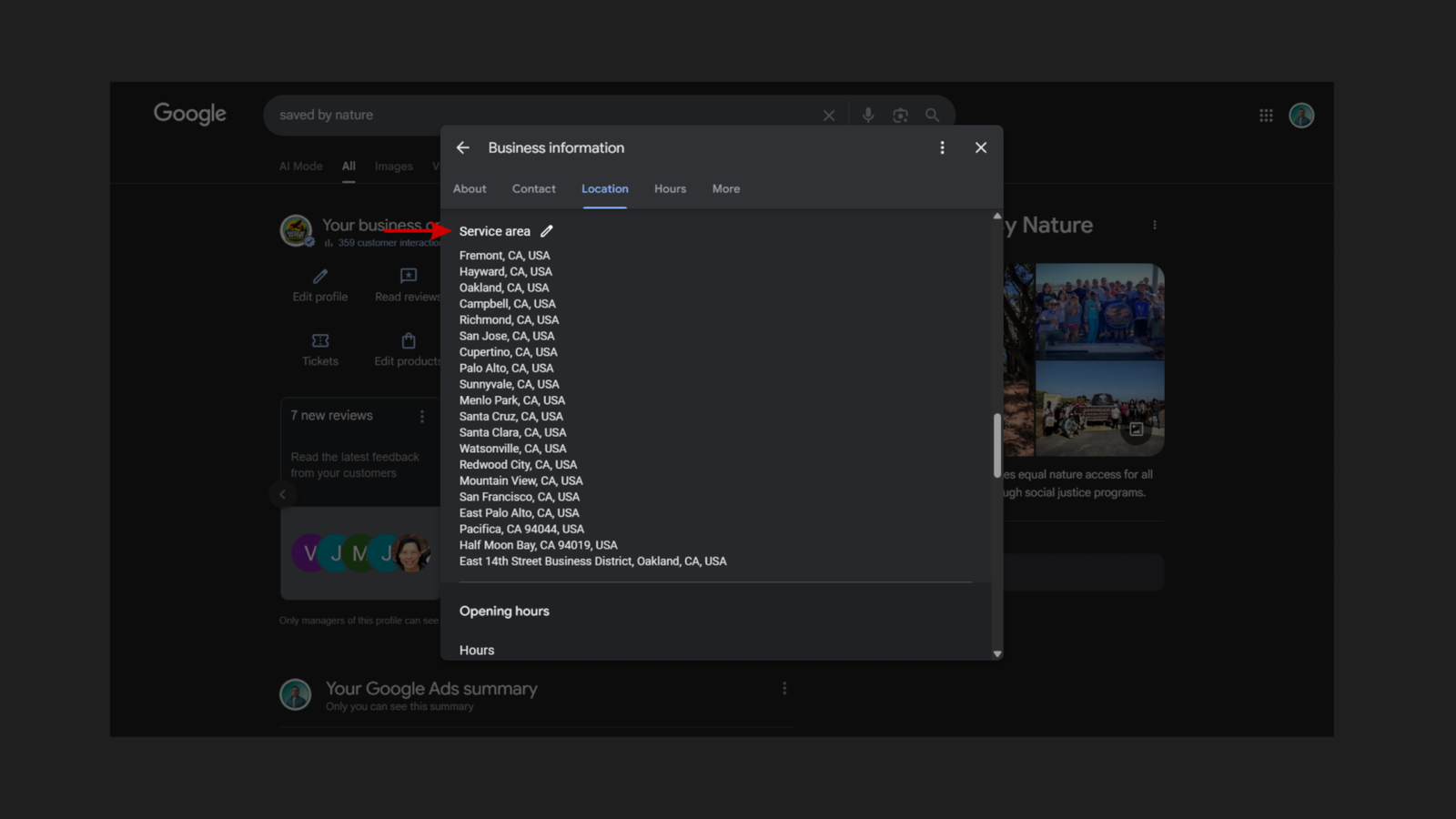Click the Edit profile button

[x=320, y=285]
